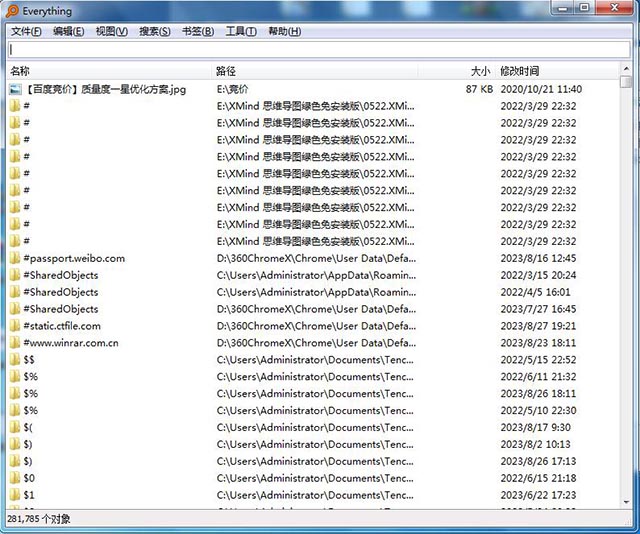Open the 帮助(H) menu

[284, 31]
